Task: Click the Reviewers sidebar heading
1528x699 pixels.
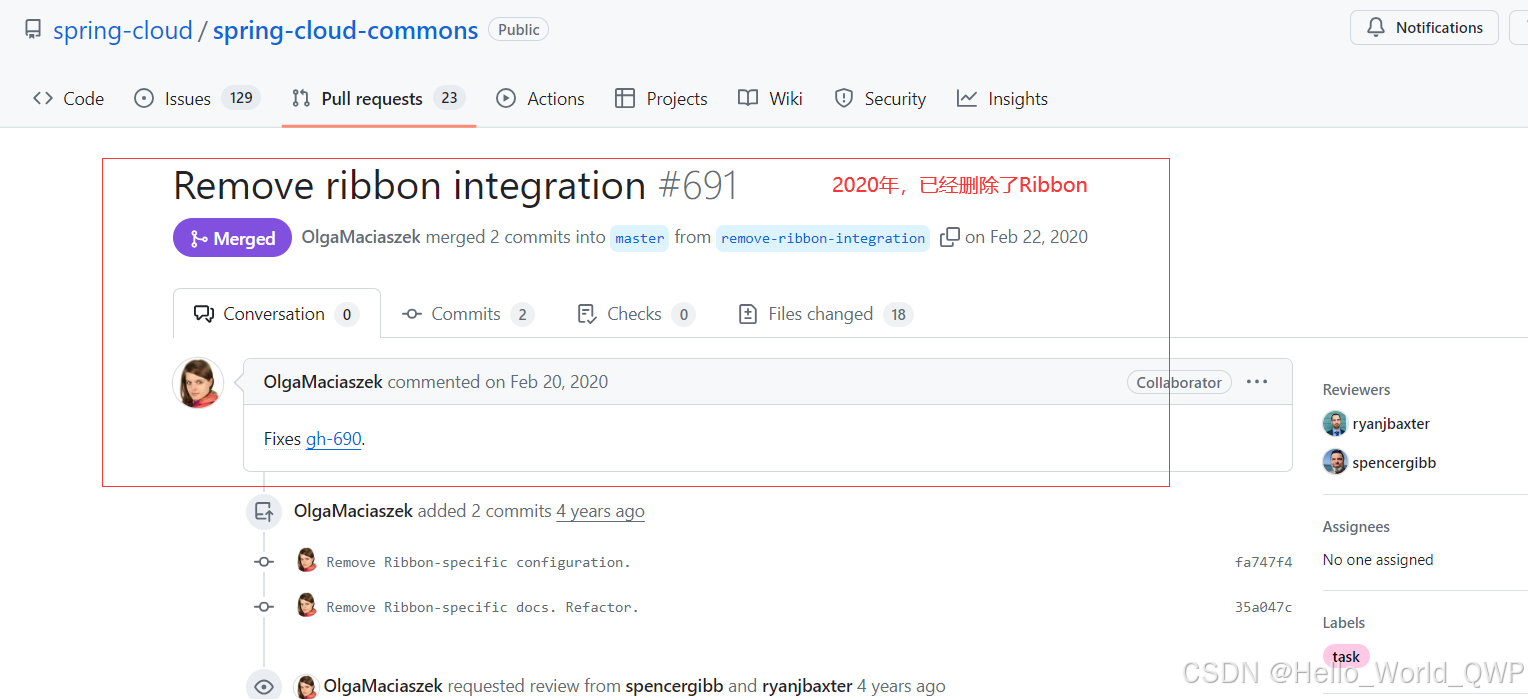Action: pos(1356,390)
